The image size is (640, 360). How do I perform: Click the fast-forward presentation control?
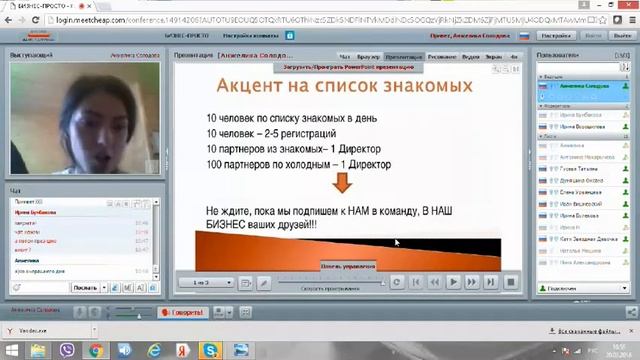[x=471, y=282]
